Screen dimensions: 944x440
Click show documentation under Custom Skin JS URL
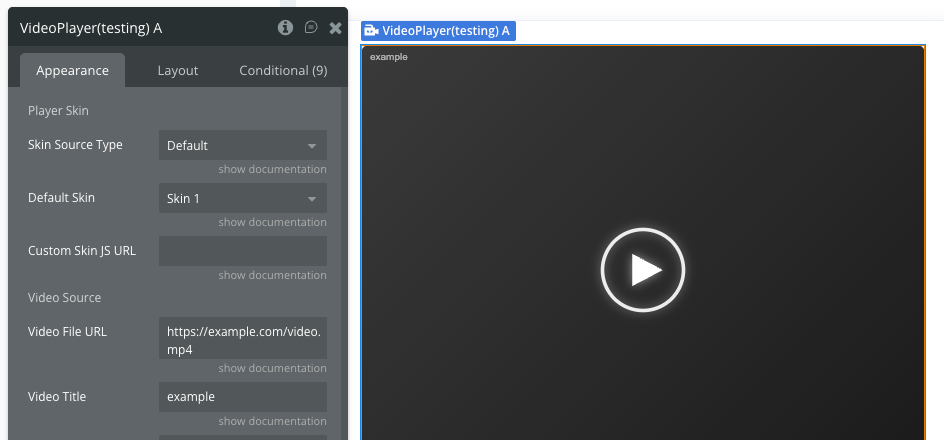[x=272, y=275]
